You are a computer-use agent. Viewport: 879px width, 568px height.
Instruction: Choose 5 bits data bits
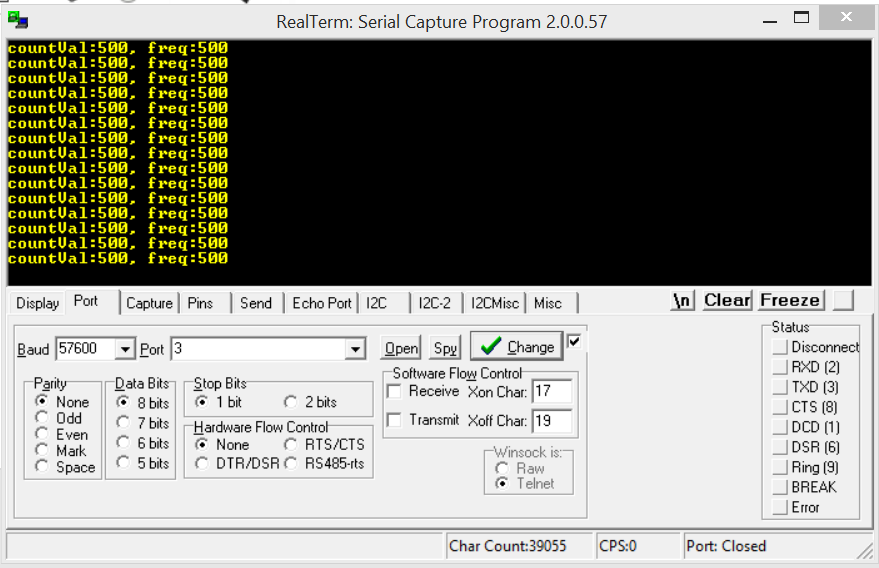coord(142,463)
